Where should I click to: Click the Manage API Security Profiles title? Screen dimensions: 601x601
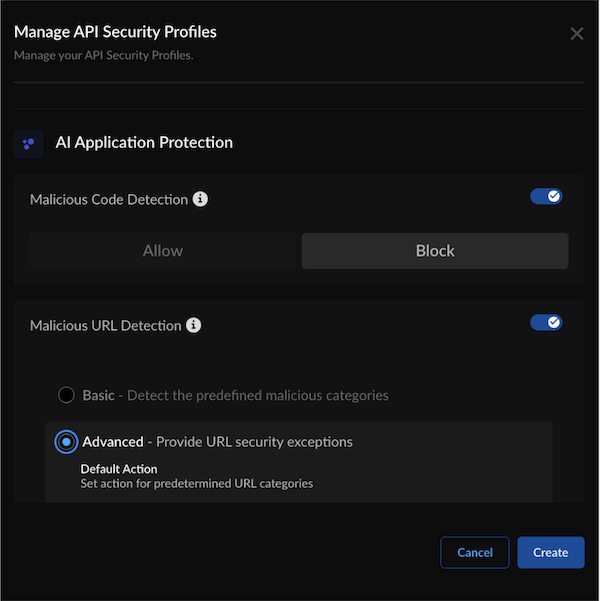coord(115,32)
